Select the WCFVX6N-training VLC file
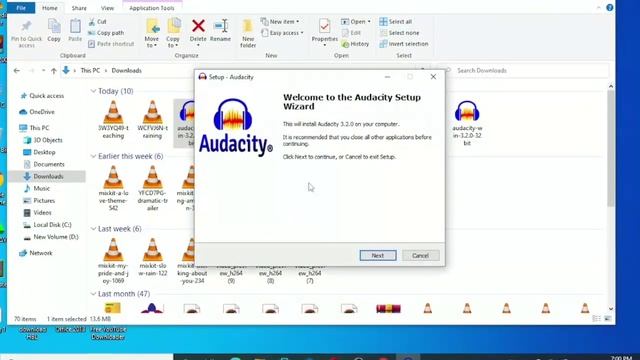 click(x=152, y=120)
